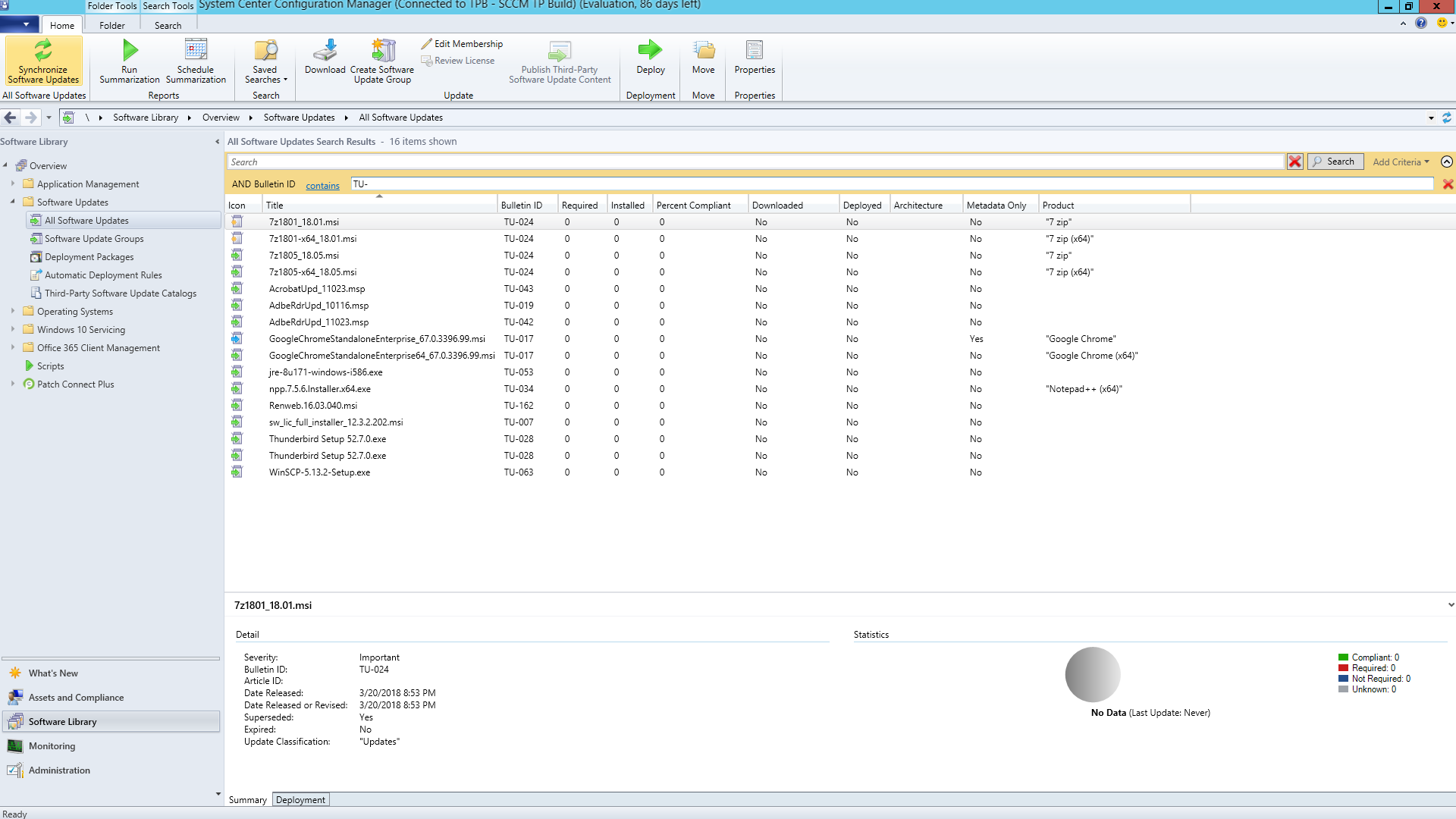
Task: Open Add Criteria dropdown
Action: click(1400, 162)
